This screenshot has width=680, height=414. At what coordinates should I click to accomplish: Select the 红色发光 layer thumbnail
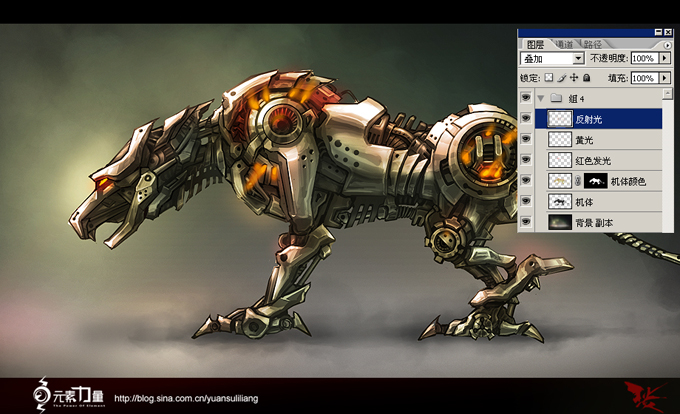pos(560,160)
